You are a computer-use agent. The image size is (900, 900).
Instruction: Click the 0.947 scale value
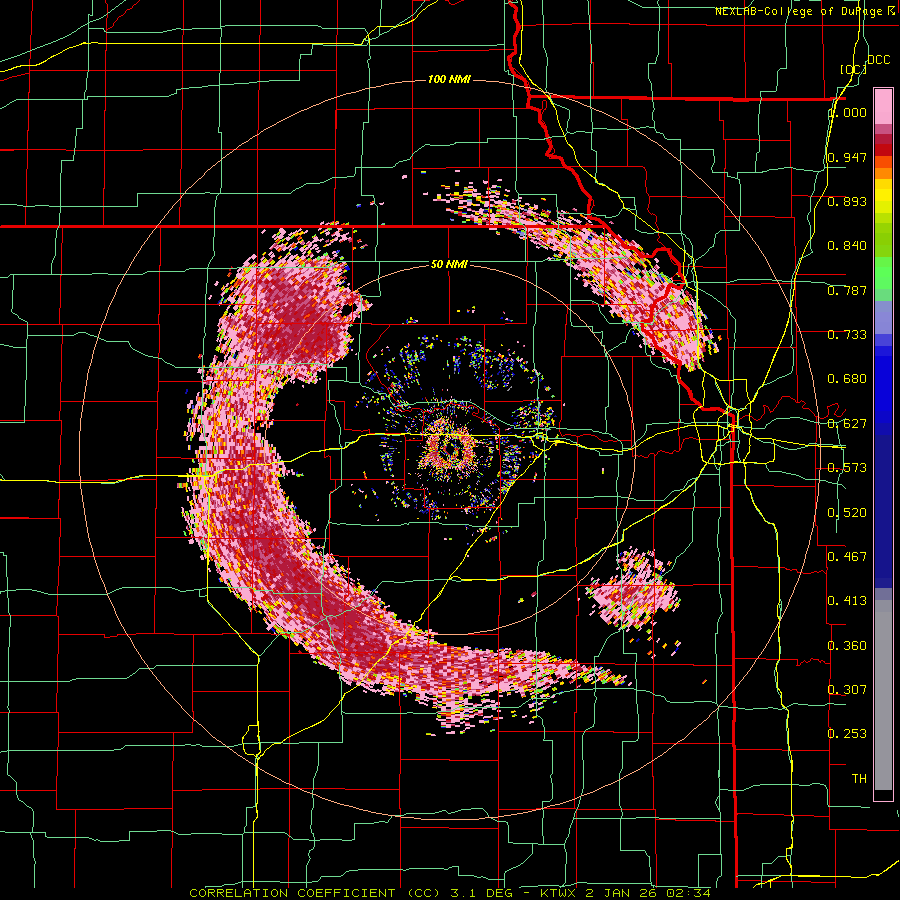(847, 157)
